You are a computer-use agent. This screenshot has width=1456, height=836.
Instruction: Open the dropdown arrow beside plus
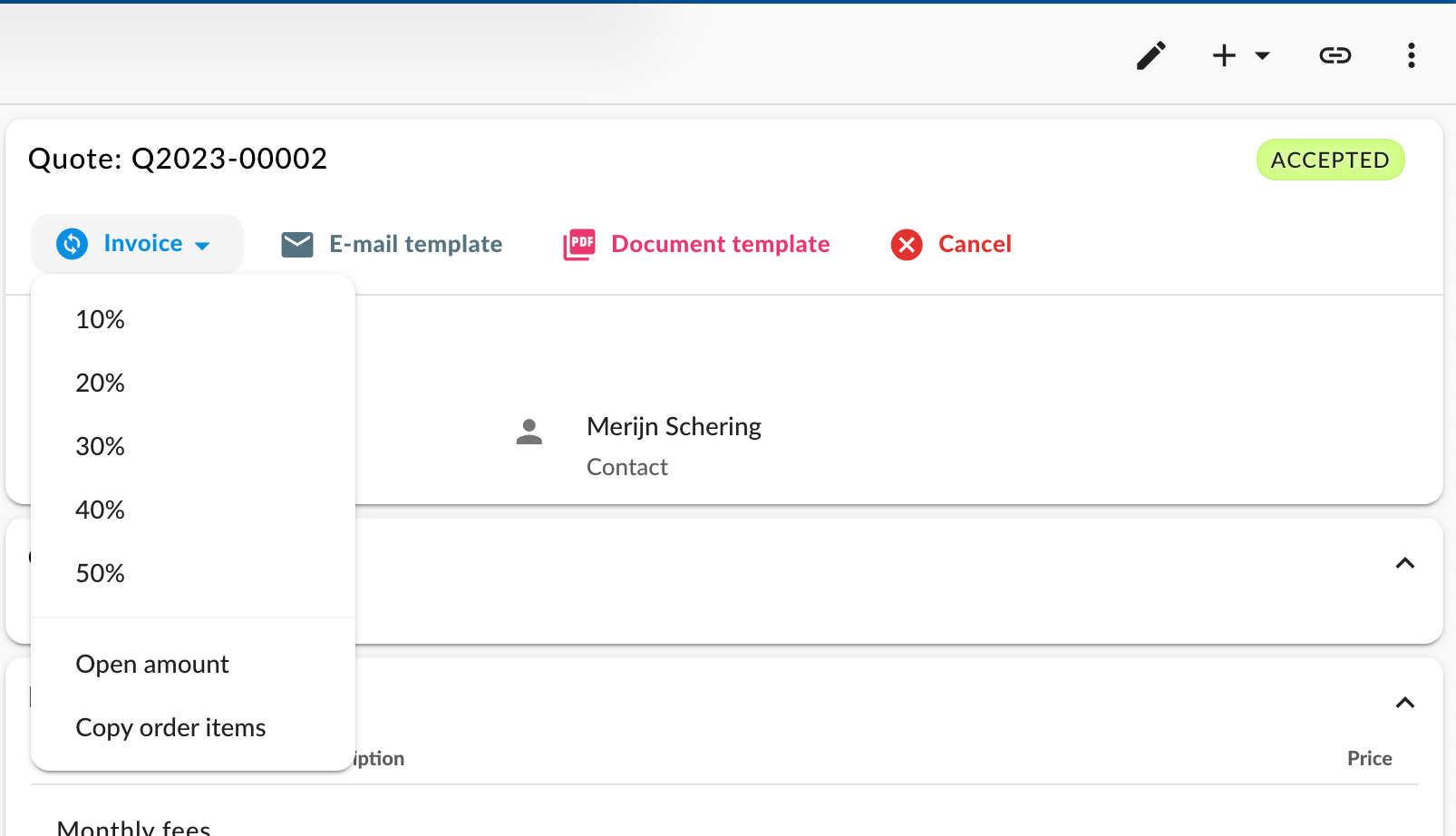tap(1262, 56)
